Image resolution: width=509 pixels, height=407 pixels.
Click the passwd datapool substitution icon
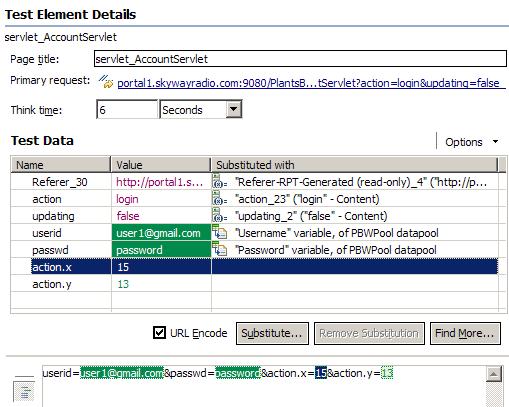219,249
